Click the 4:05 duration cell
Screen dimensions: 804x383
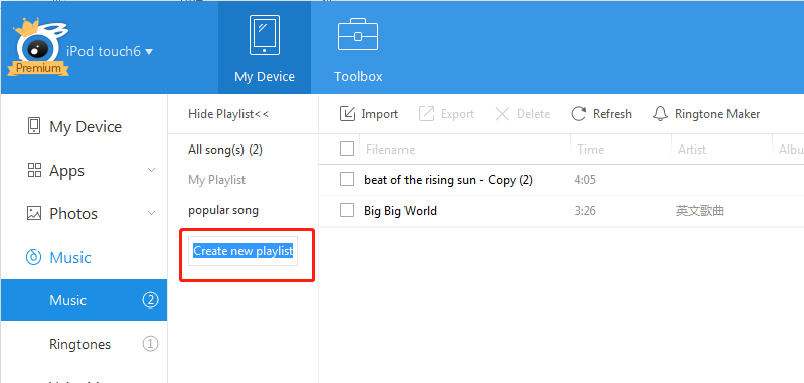[585, 180]
